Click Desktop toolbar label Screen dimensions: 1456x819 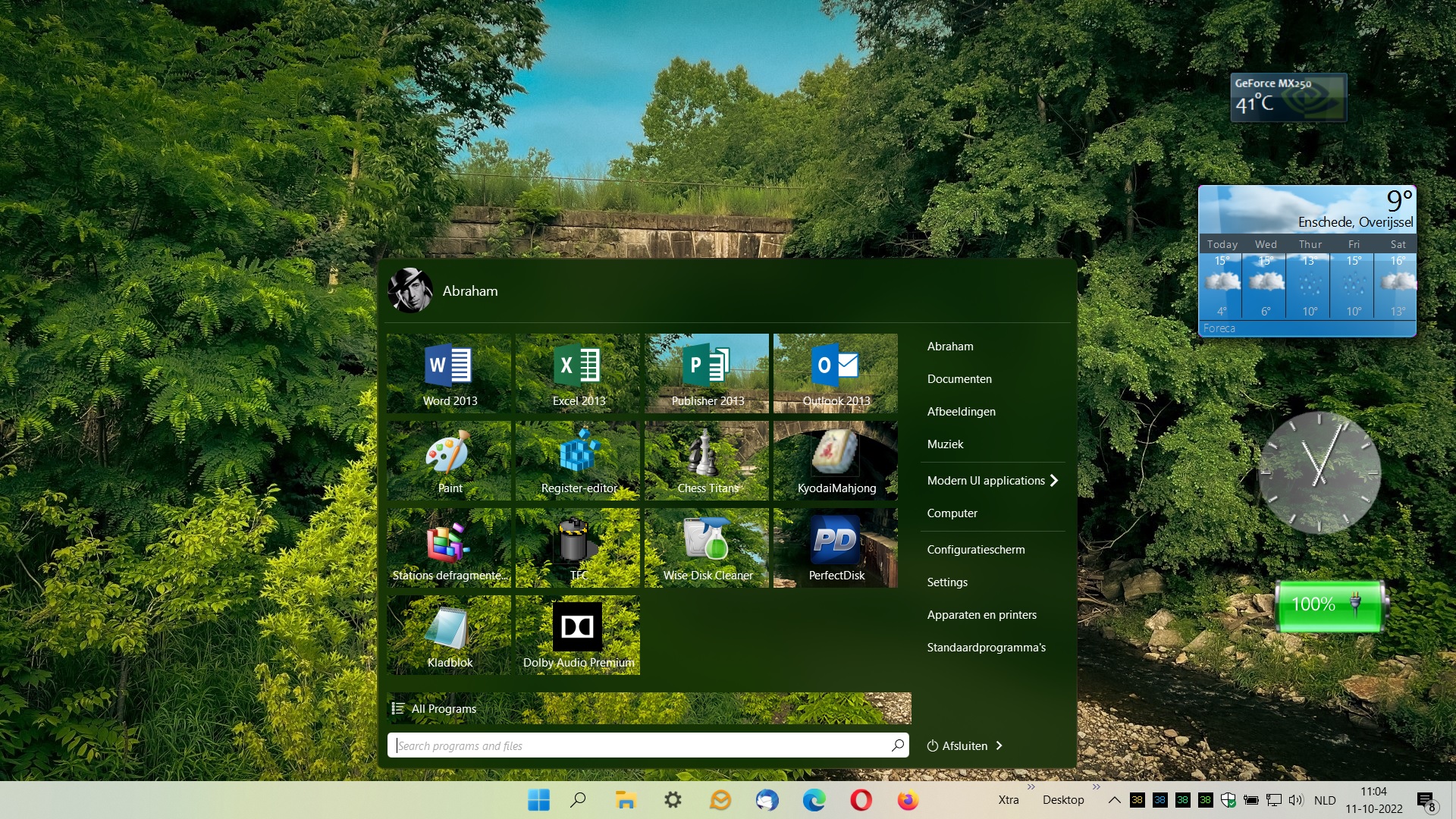click(1063, 800)
